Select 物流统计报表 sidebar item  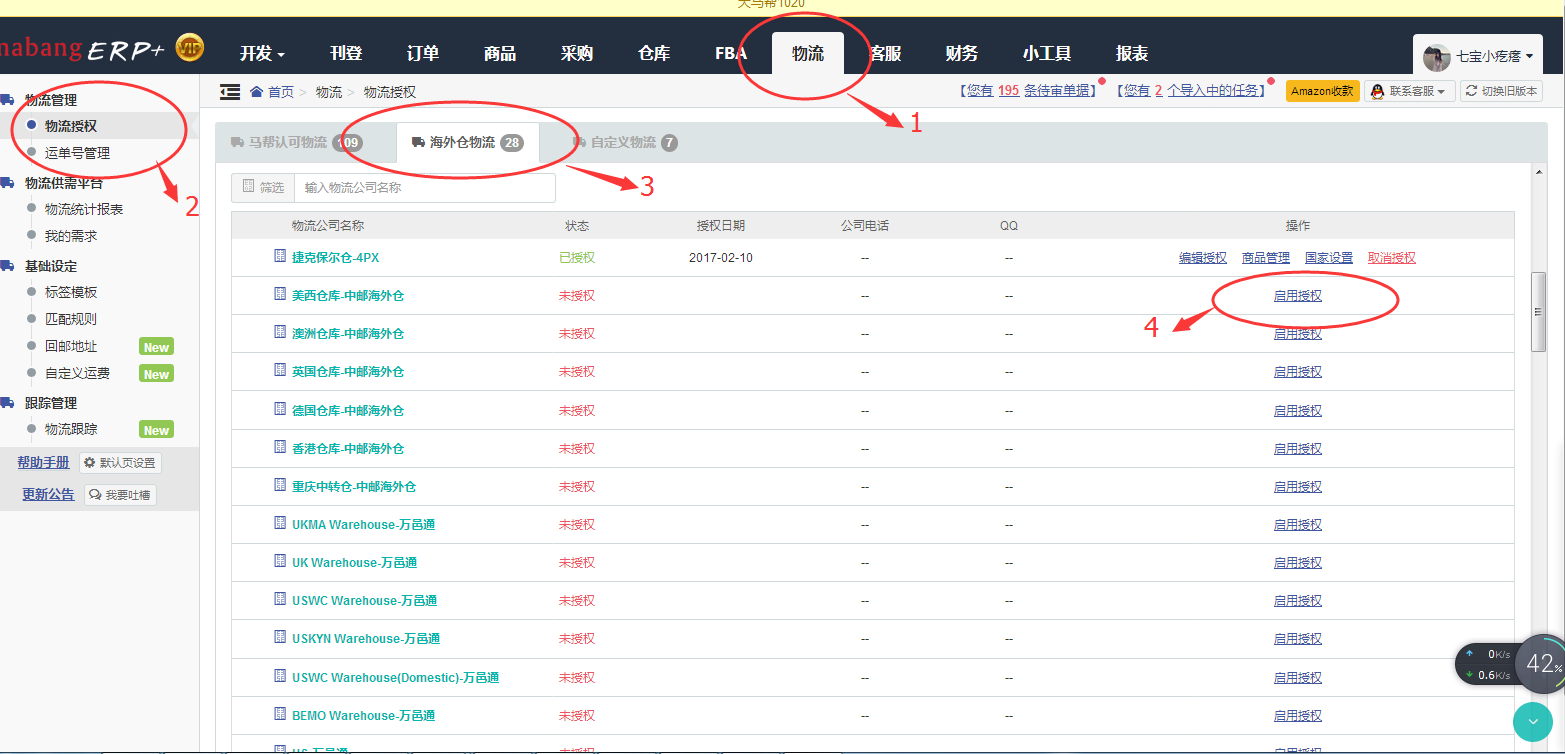84,209
